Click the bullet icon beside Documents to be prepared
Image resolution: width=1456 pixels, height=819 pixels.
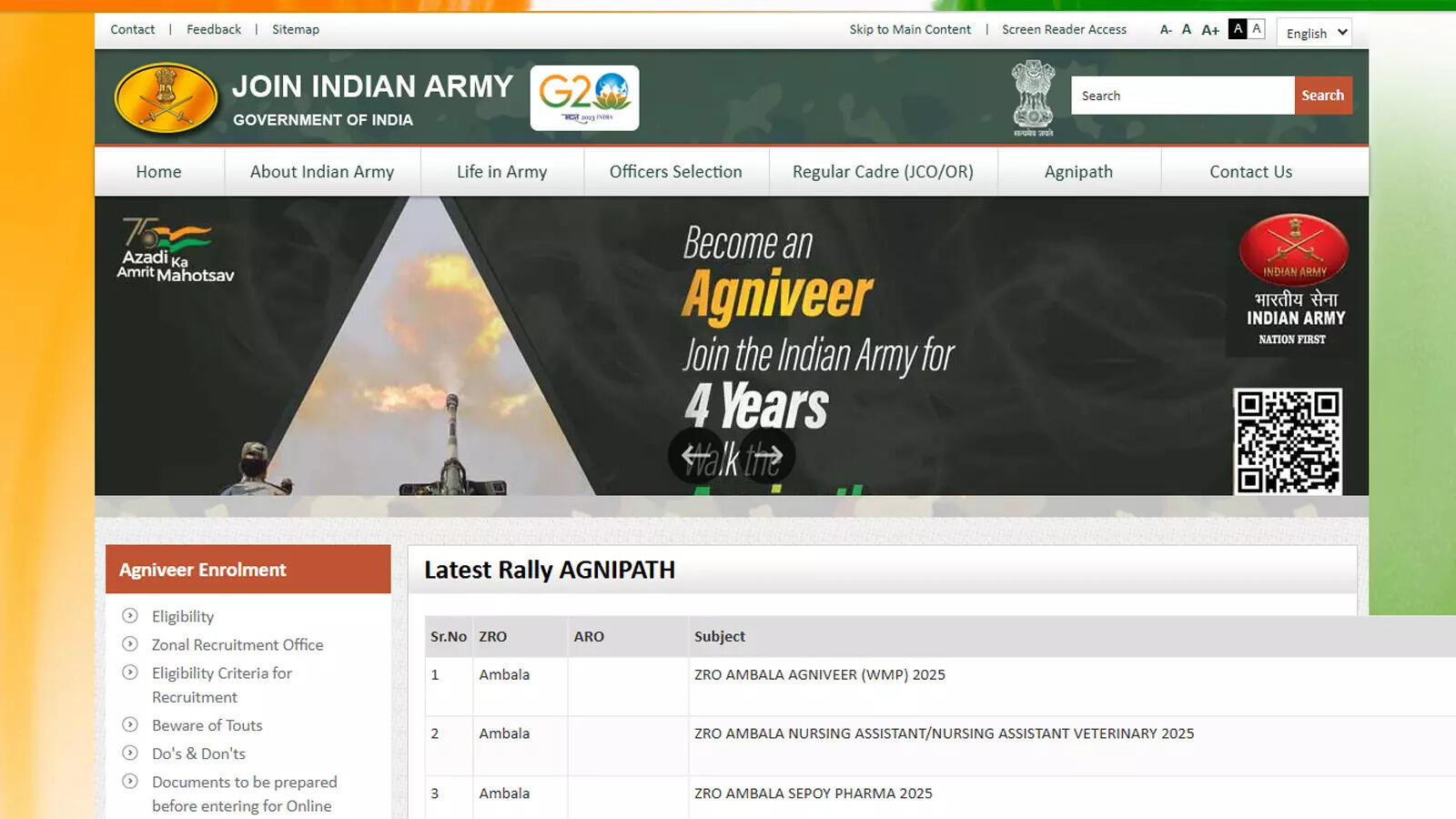130,782
